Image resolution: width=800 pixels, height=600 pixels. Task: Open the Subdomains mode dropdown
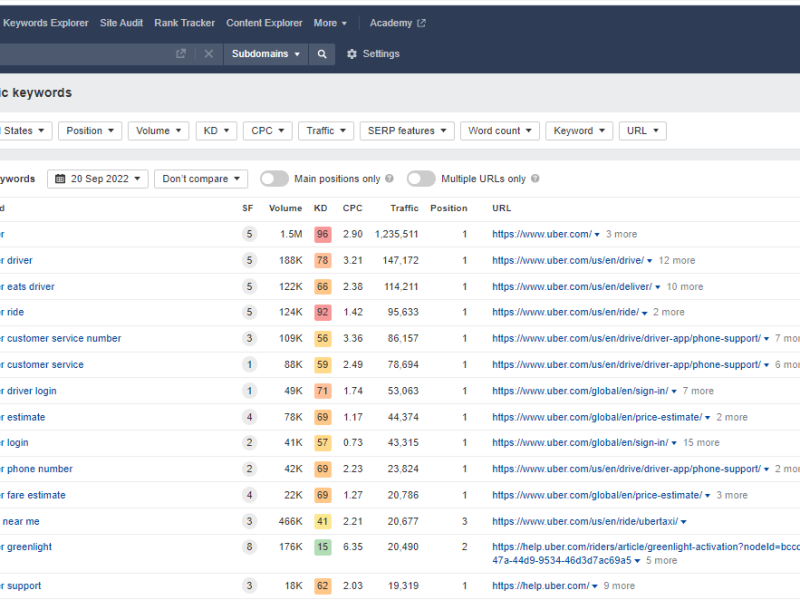pyautogui.click(x=265, y=54)
